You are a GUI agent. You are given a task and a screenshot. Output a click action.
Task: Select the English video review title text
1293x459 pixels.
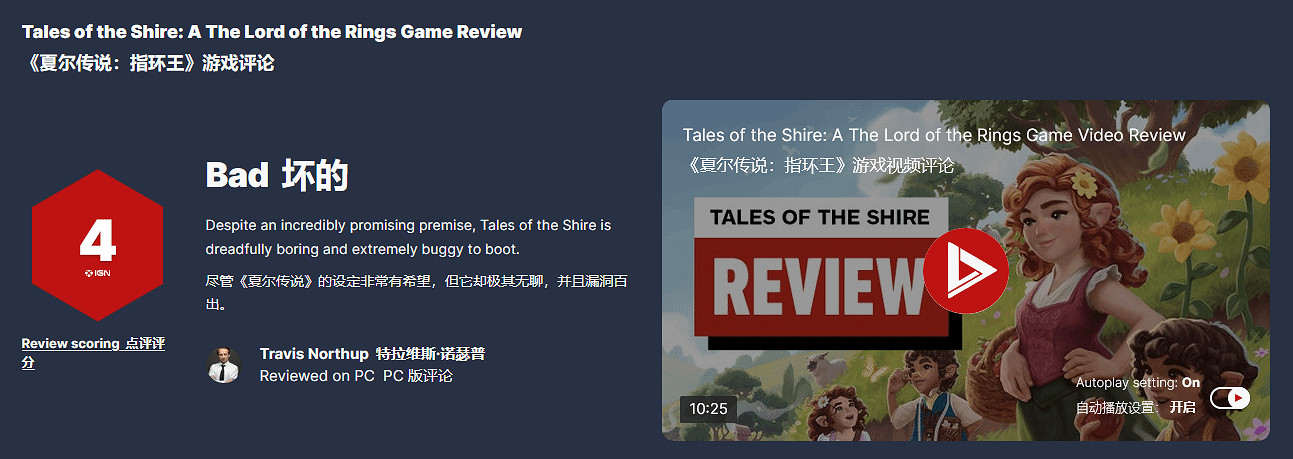point(934,135)
